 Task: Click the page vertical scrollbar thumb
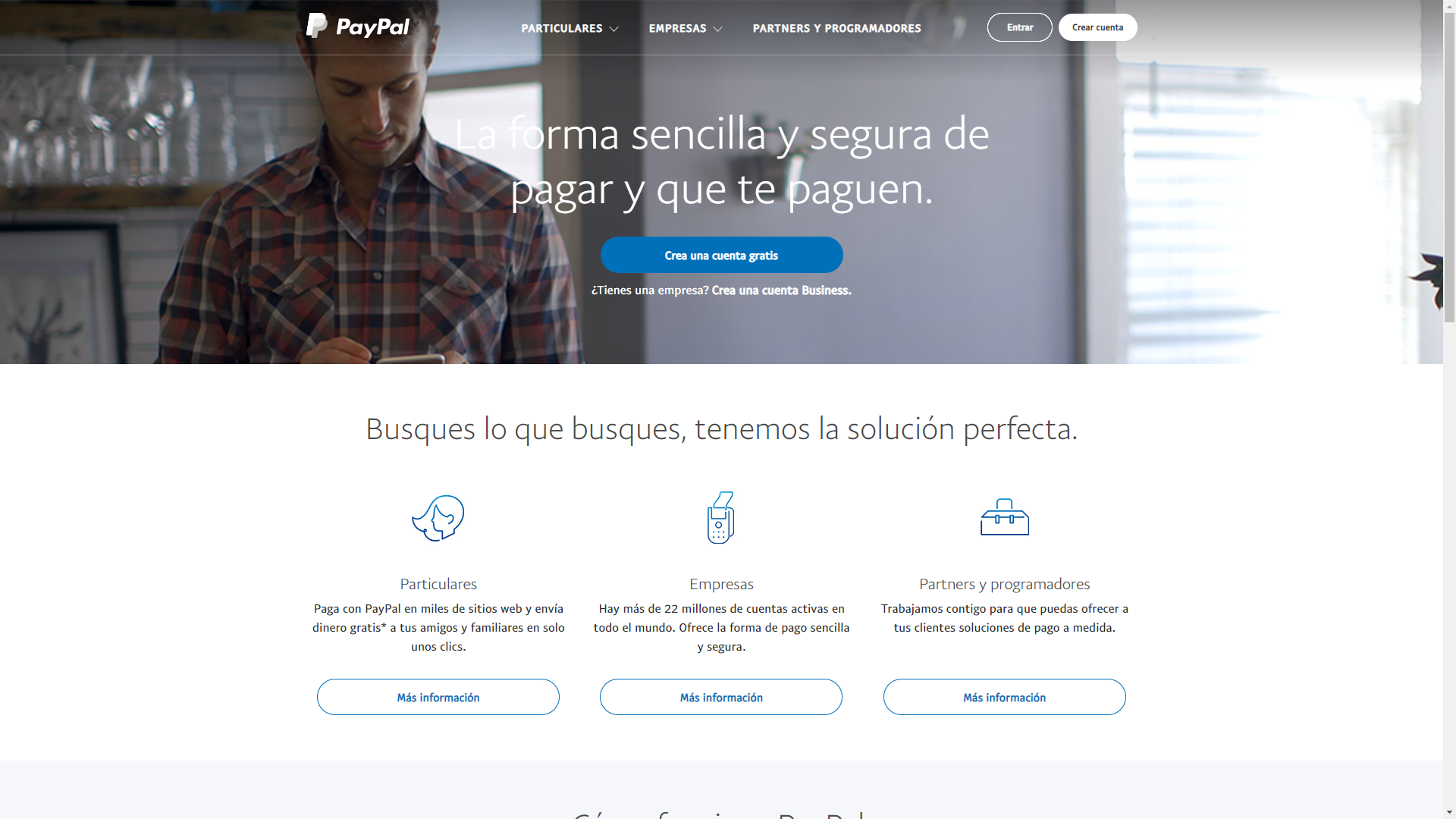click(1449, 167)
